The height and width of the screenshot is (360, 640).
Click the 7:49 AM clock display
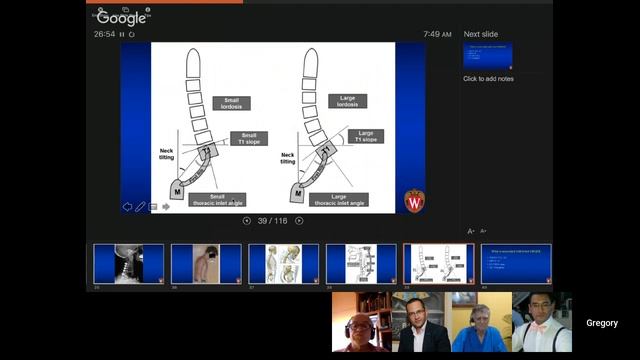tap(437, 34)
